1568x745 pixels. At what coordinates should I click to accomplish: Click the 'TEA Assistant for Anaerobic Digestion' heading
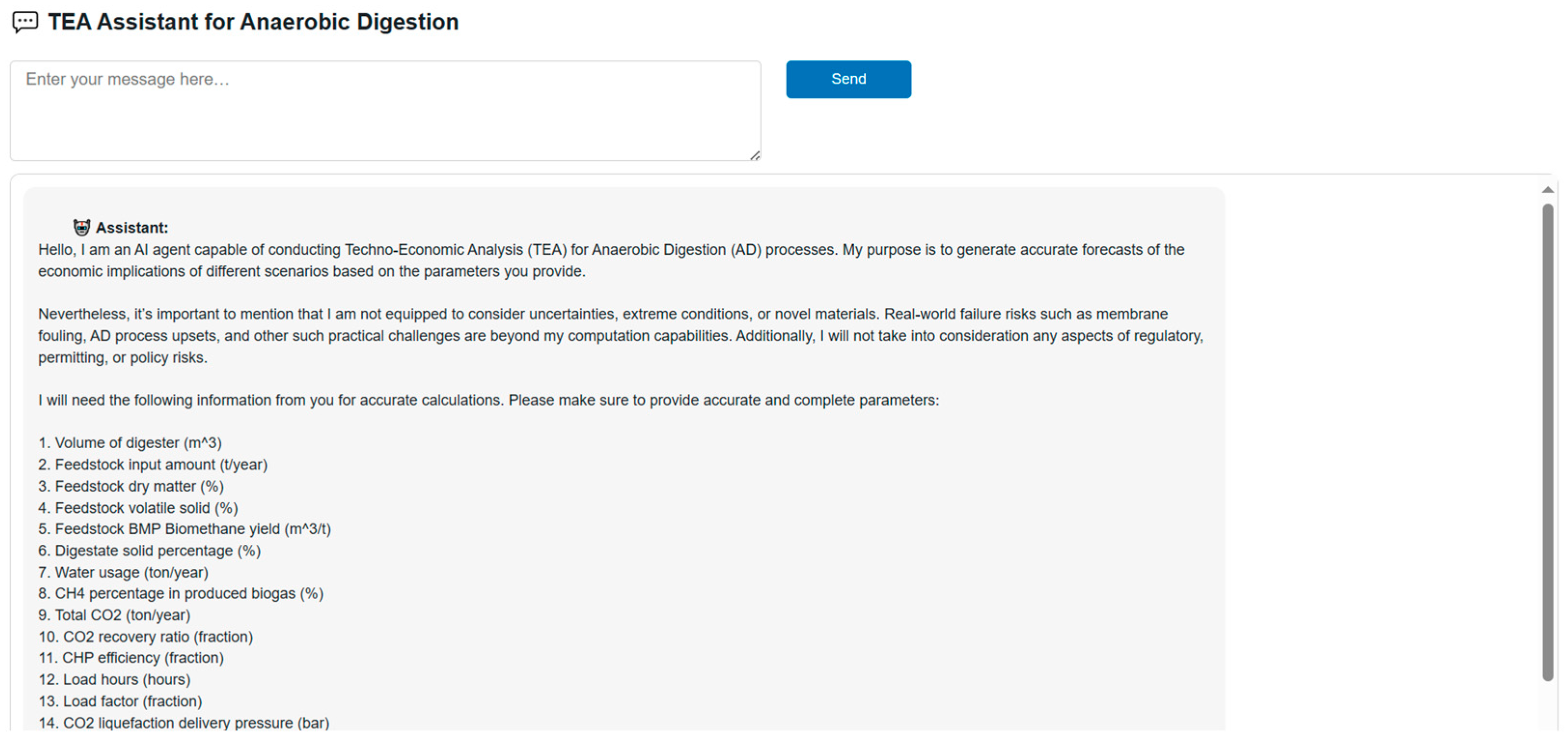253,22
